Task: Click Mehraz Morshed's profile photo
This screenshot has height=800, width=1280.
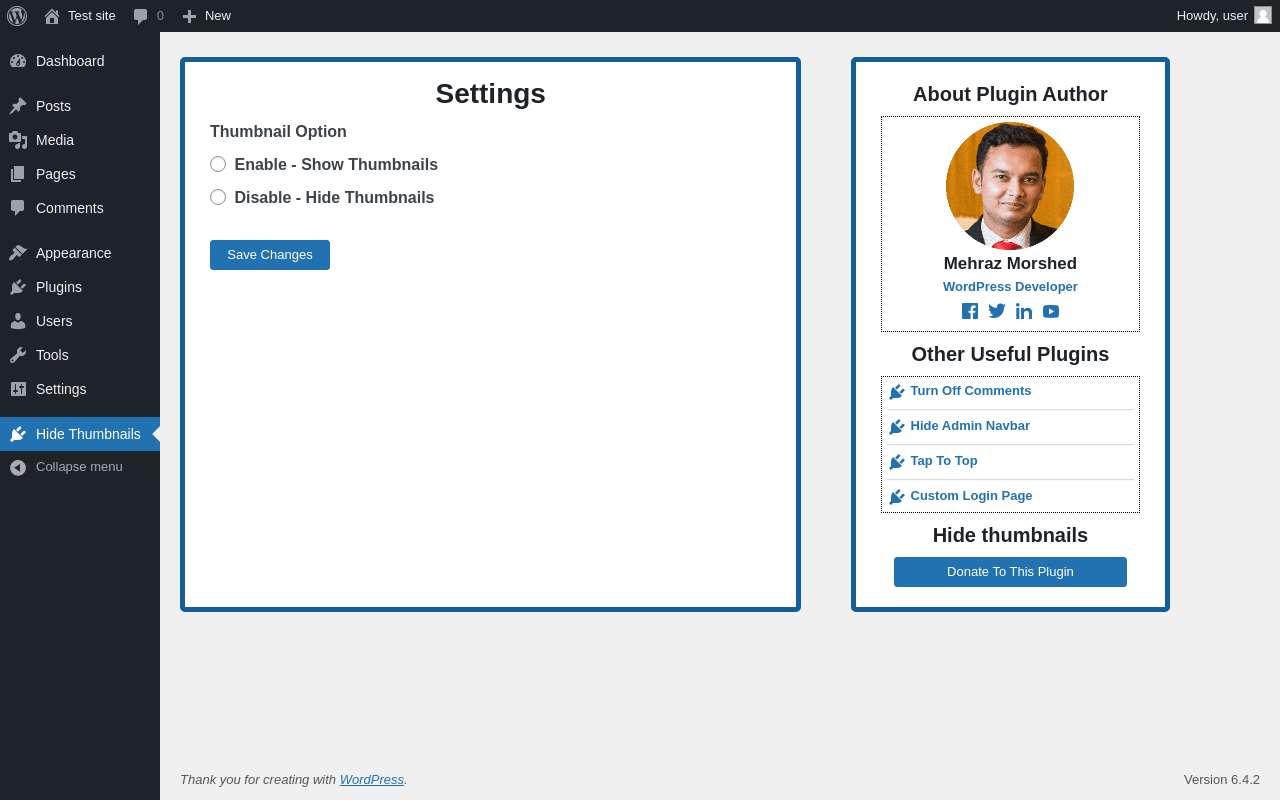Action: [x=1010, y=186]
